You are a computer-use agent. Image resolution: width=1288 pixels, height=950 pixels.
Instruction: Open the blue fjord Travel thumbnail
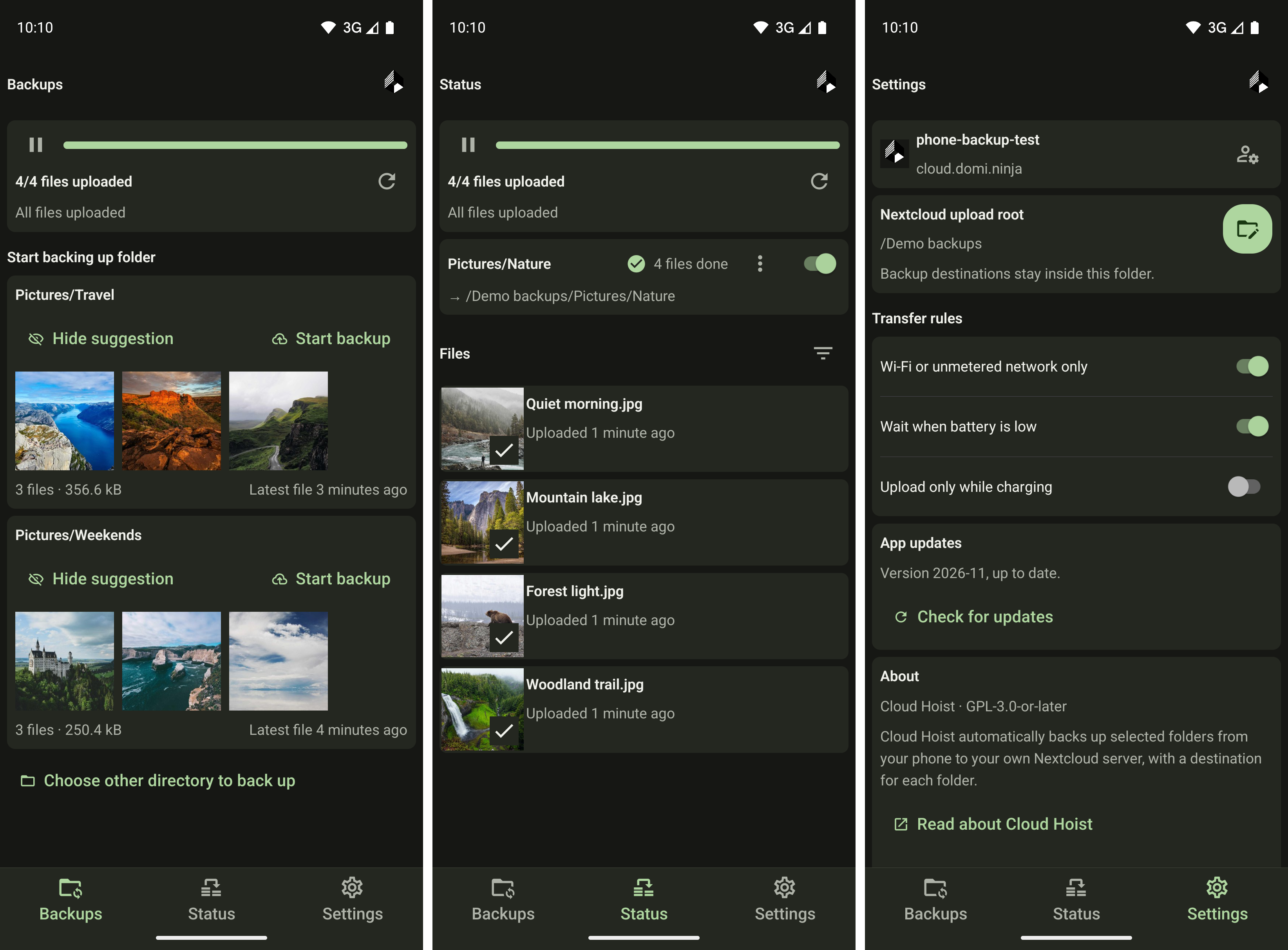click(64, 421)
